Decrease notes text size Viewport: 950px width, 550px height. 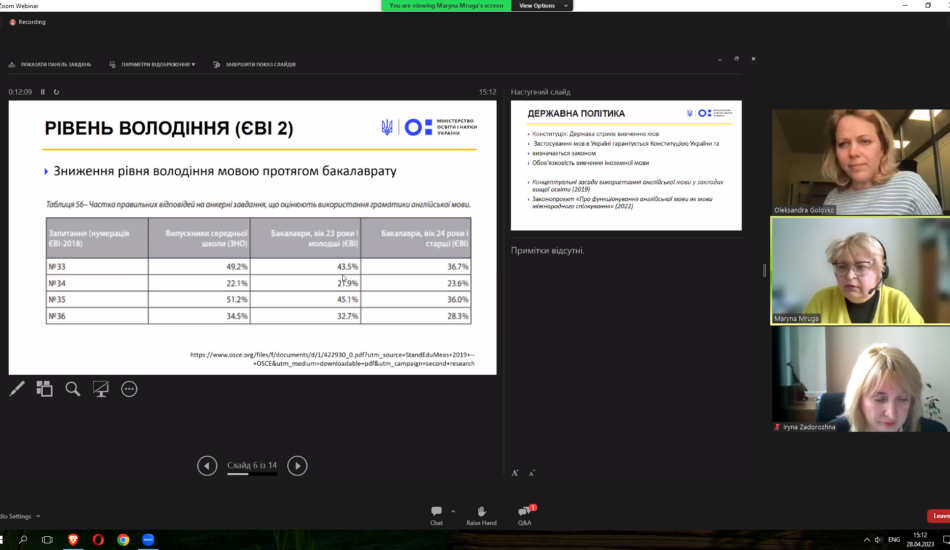pyautogui.click(x=531, y=473)
